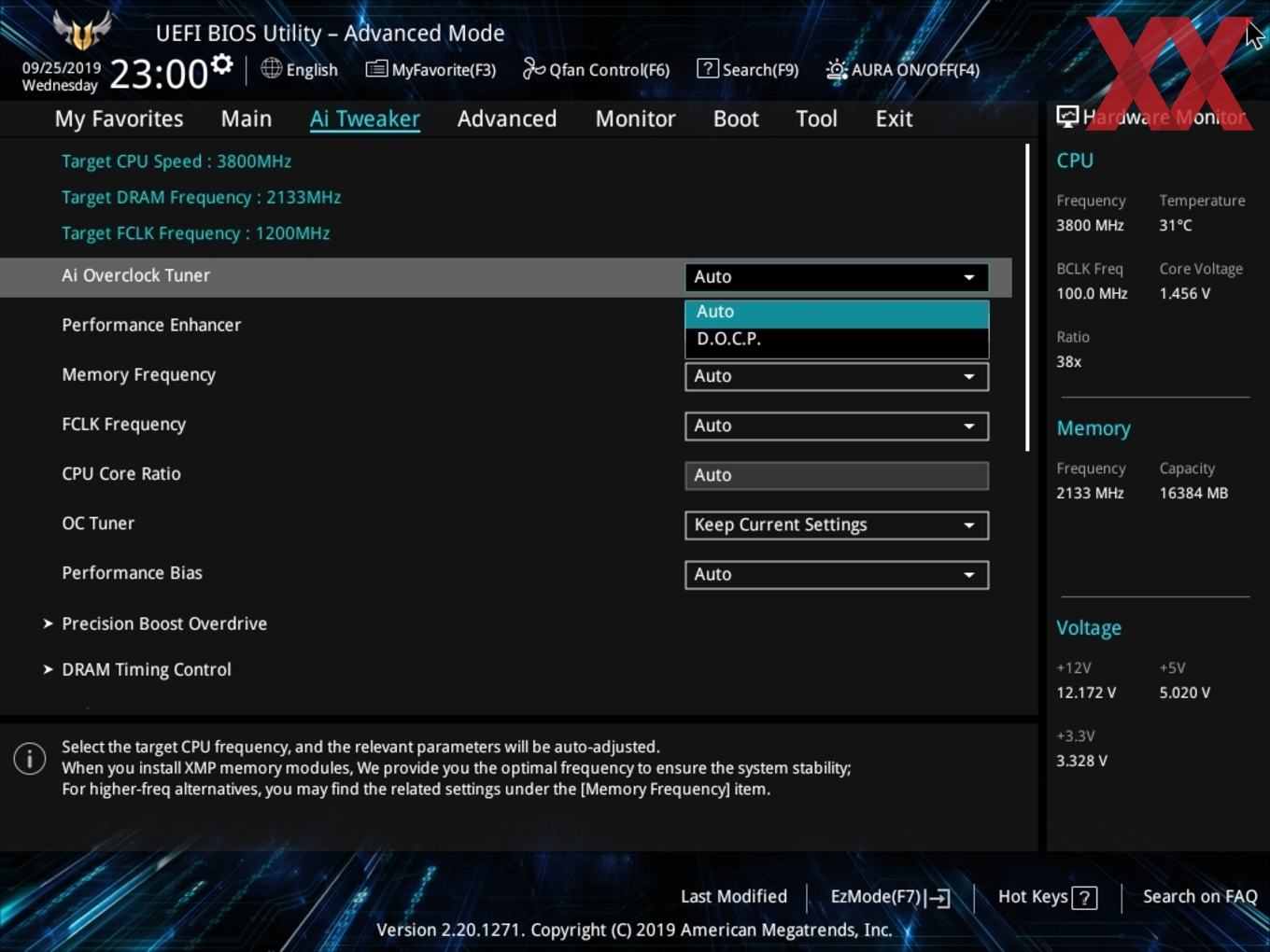Click the memory capacity 16384 MB value
1270x952 pixels.
(1193, 493)
